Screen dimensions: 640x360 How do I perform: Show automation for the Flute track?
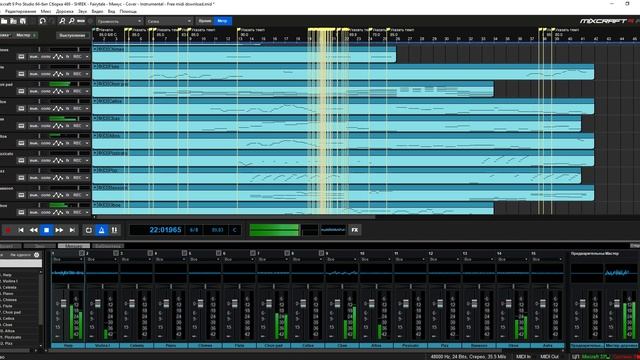click(x=58, y=74)
